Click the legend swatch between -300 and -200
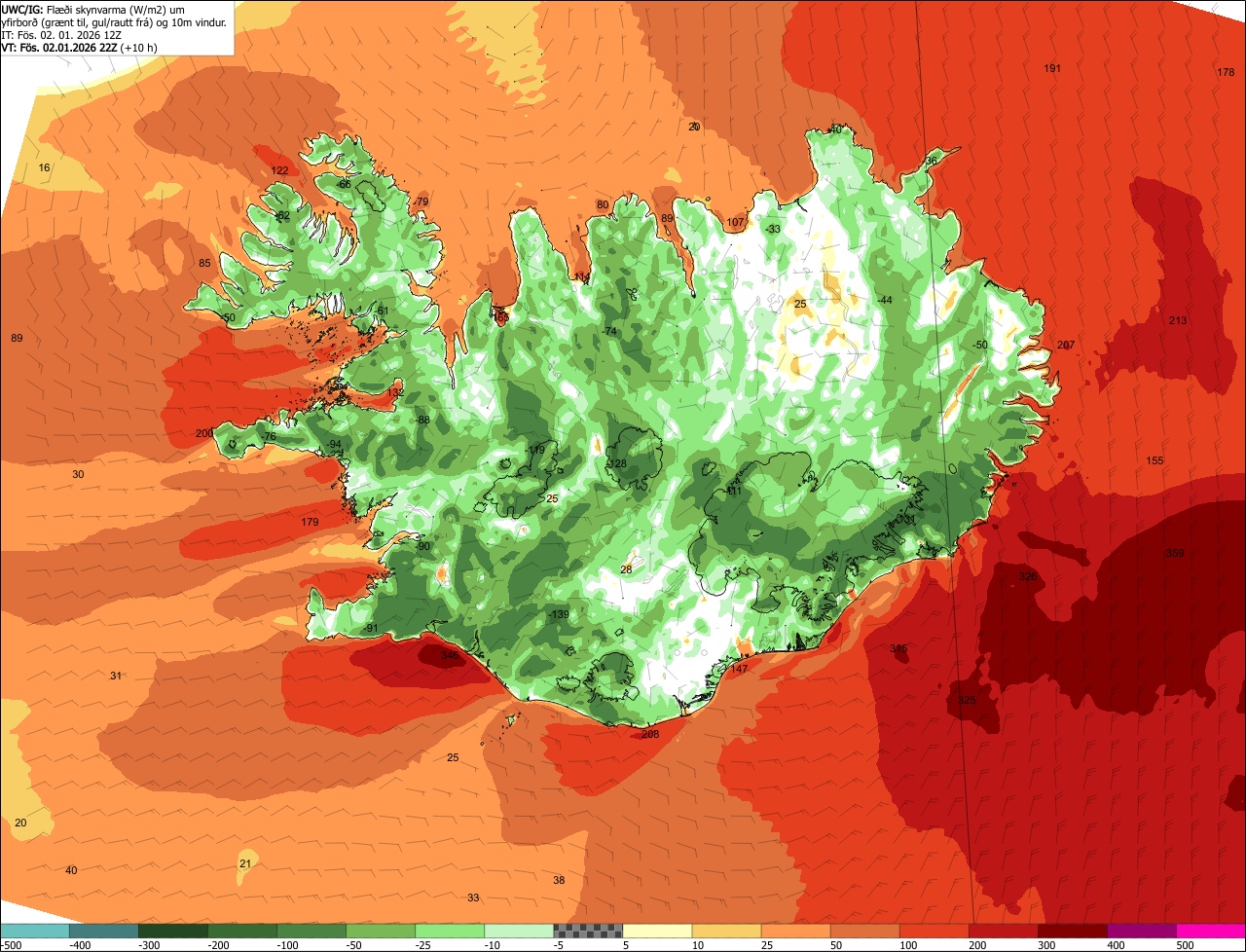 point(172,931)
